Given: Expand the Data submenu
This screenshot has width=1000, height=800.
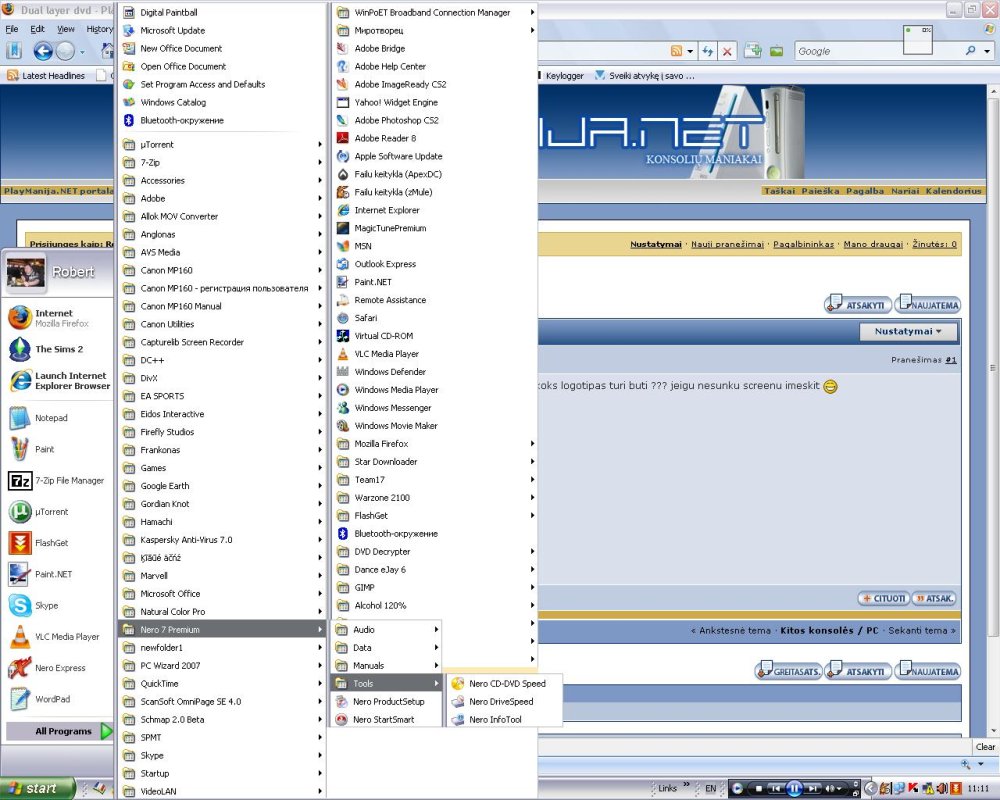Looking at the screenshot, I should [386, 648].
